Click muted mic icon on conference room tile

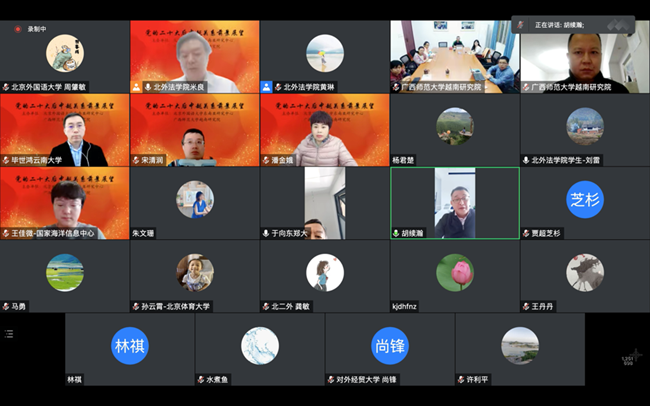396,87
